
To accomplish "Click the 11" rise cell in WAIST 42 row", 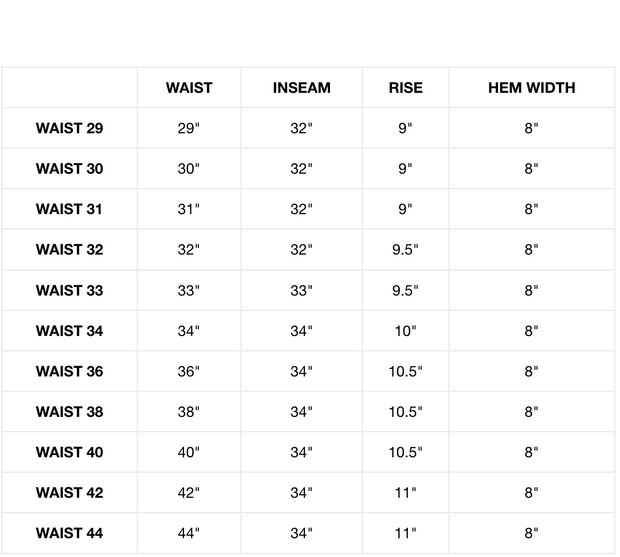I will [405, 493].
